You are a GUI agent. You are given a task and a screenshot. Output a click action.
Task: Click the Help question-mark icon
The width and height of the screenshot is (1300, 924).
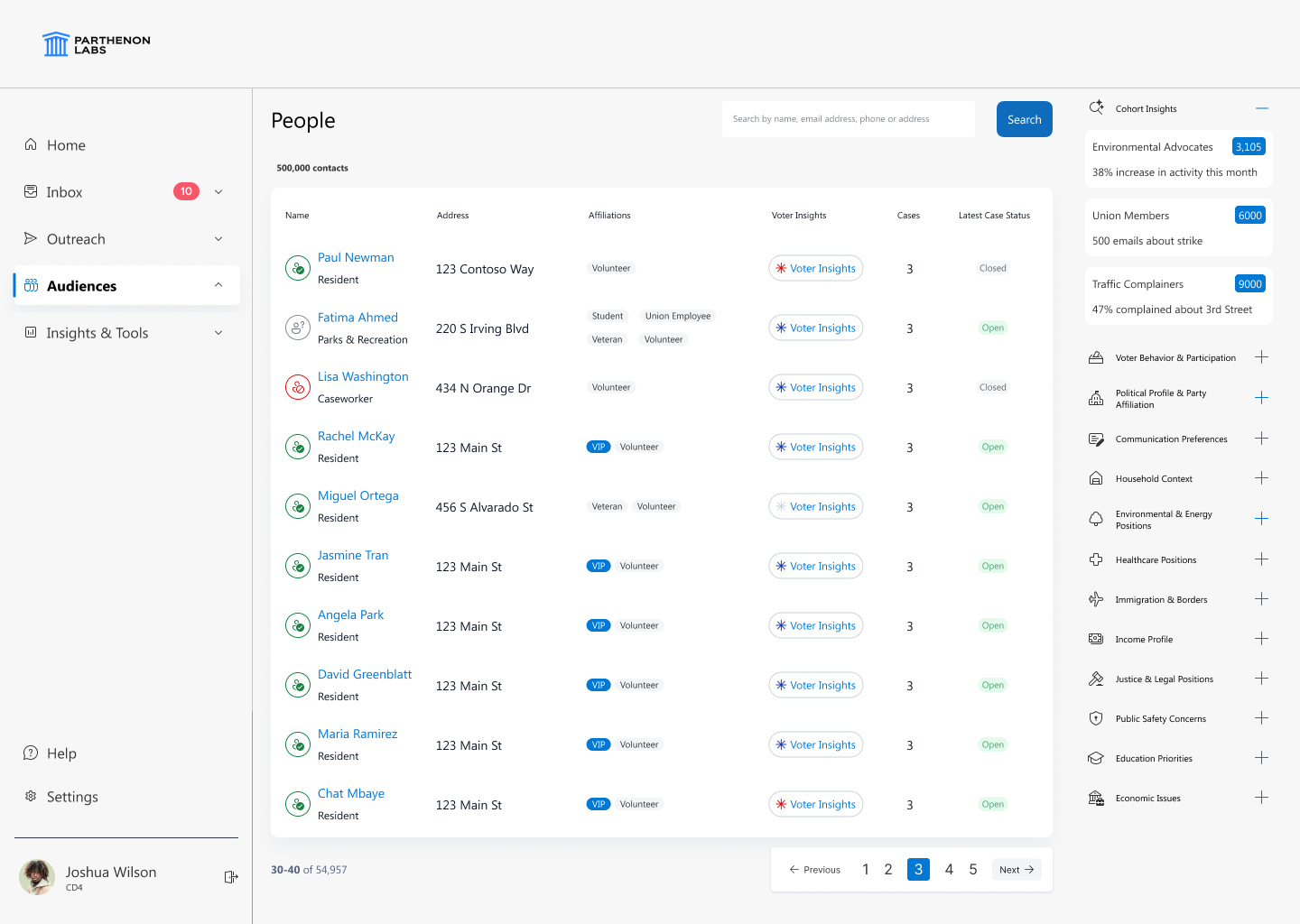(x=31, y=753)
